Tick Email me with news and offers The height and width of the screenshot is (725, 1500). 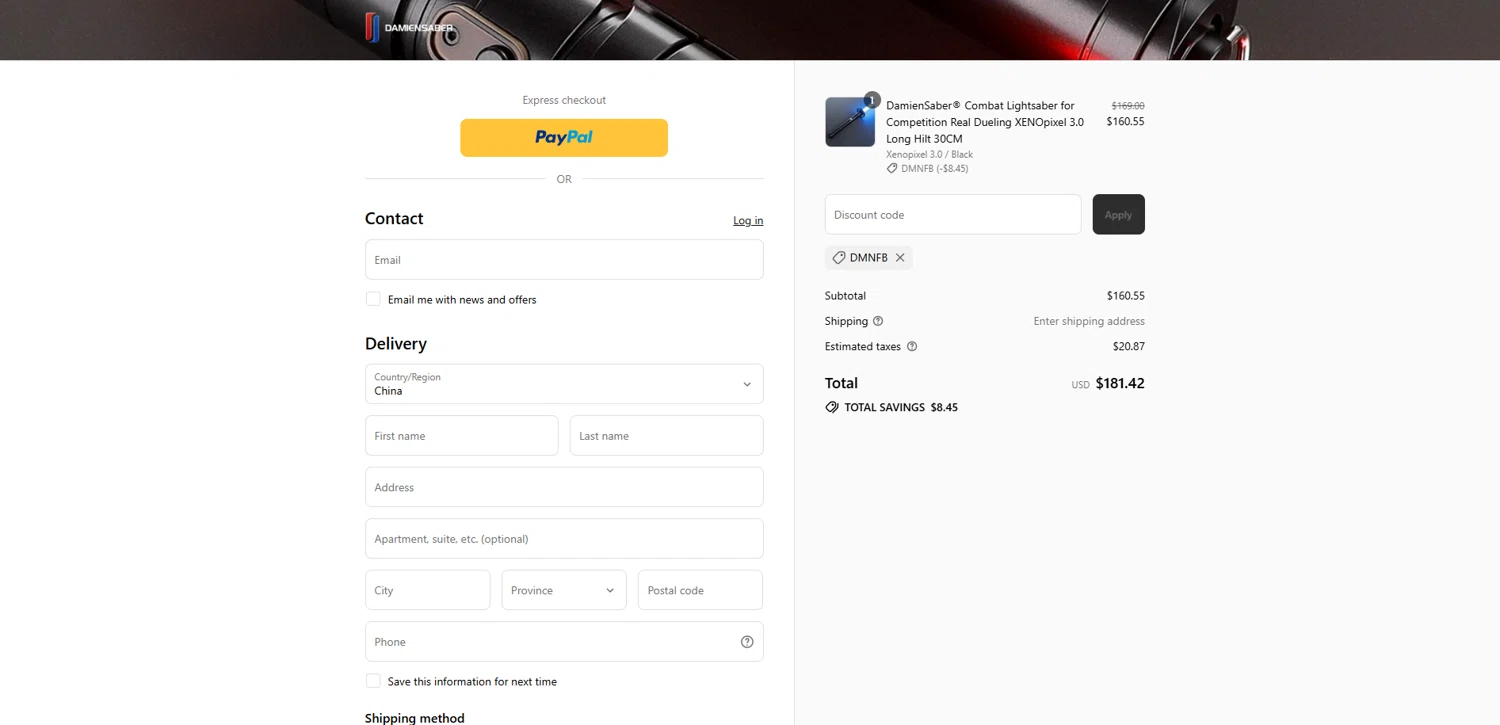(373, 299)
